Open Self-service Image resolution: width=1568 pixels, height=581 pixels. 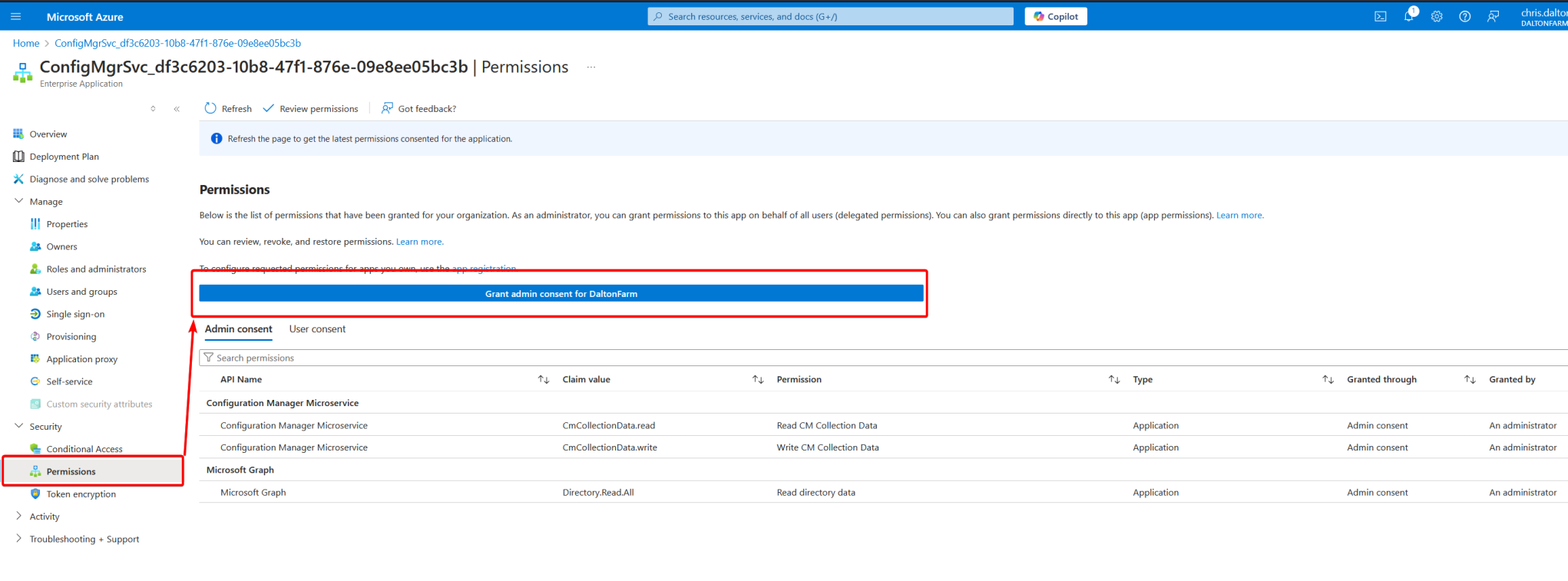point(69,381)
